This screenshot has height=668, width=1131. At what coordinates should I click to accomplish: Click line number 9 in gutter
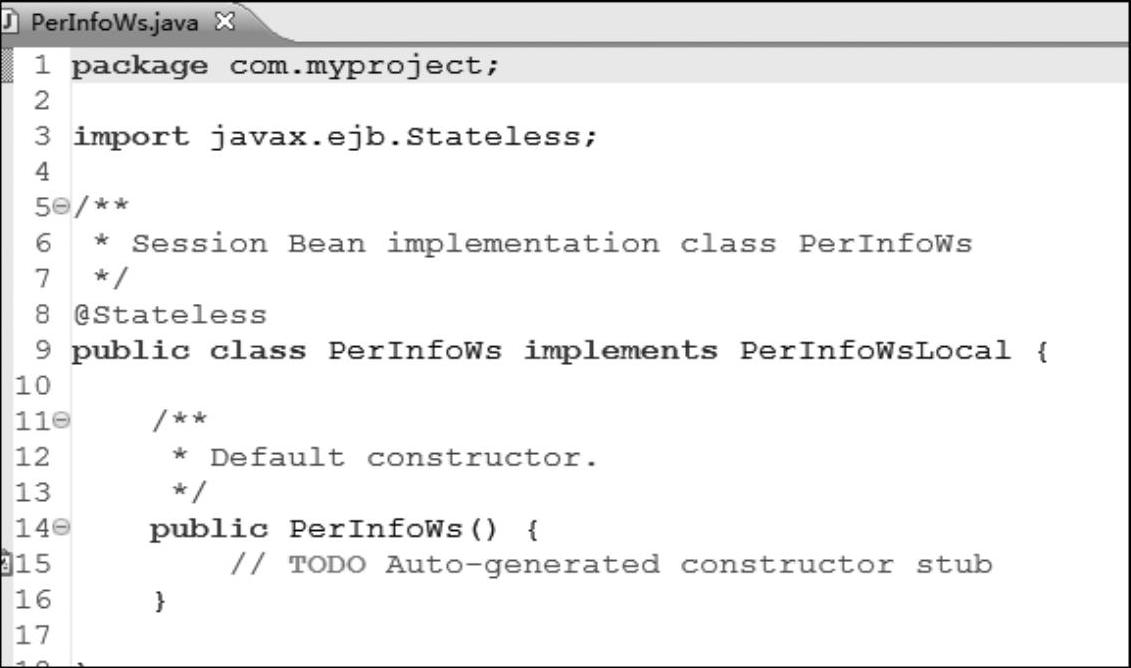point(43,350)
